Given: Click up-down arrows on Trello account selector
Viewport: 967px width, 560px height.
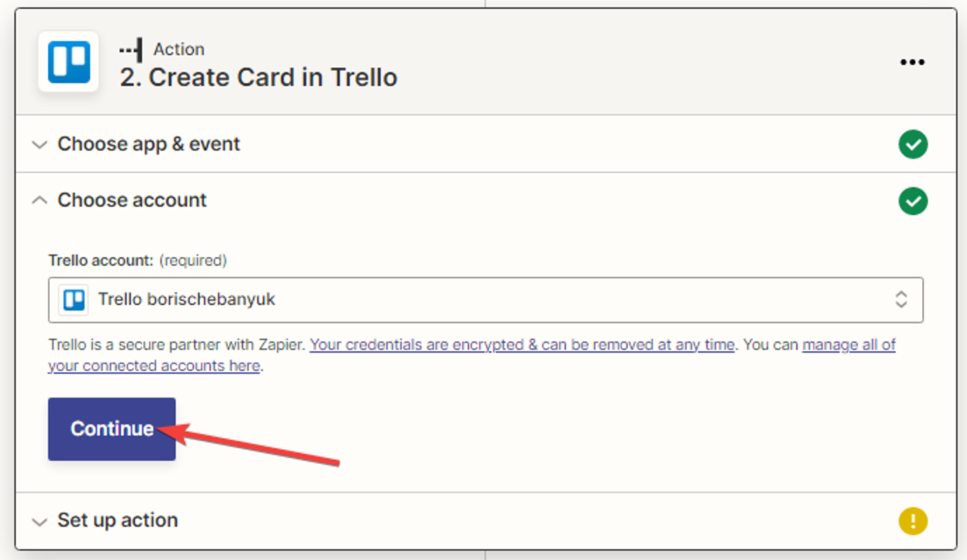Looking at the screenshot, I should [x=901, y=299].
